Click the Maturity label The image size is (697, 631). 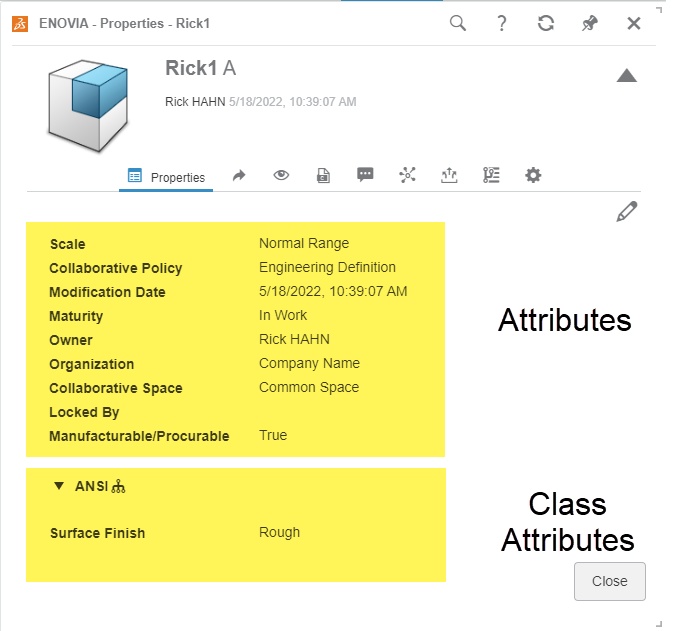coord(76,316)
